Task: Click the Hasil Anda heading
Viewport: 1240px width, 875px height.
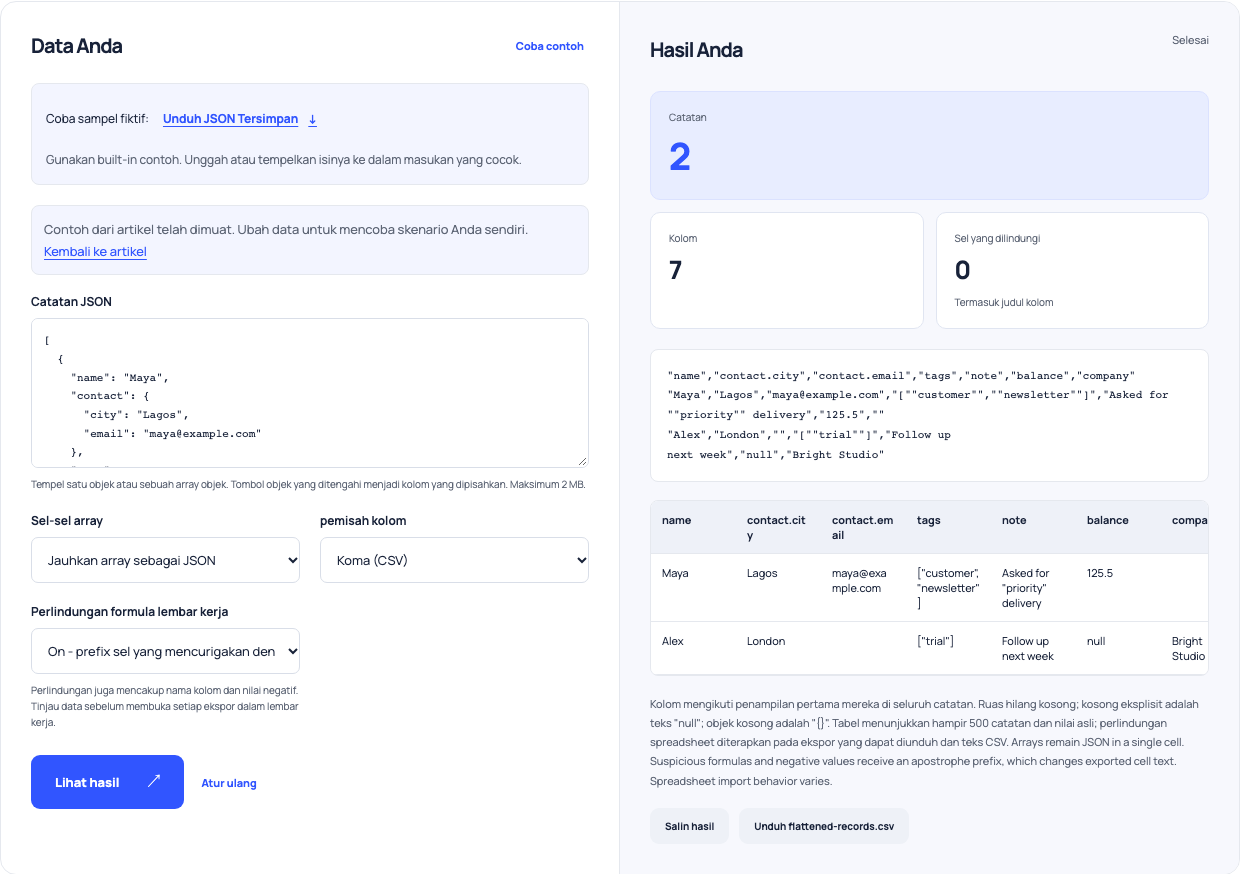Action: (696, 50)
